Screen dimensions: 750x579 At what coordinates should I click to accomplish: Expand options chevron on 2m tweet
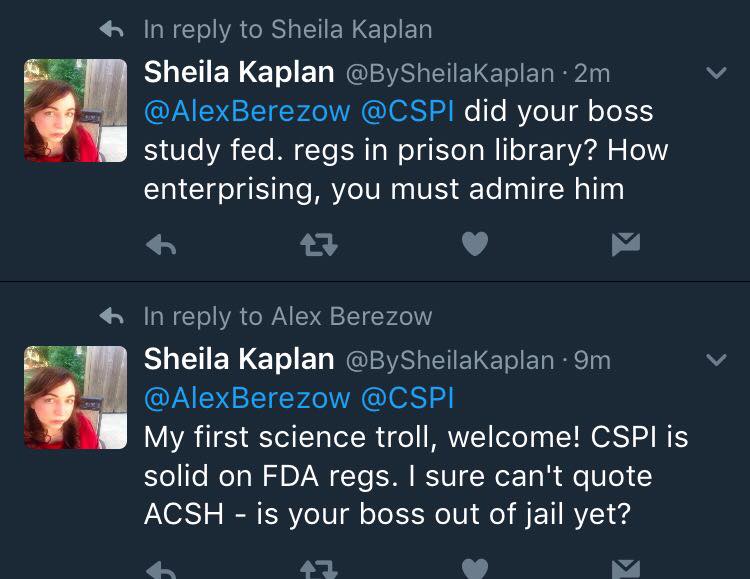point(716,73)
